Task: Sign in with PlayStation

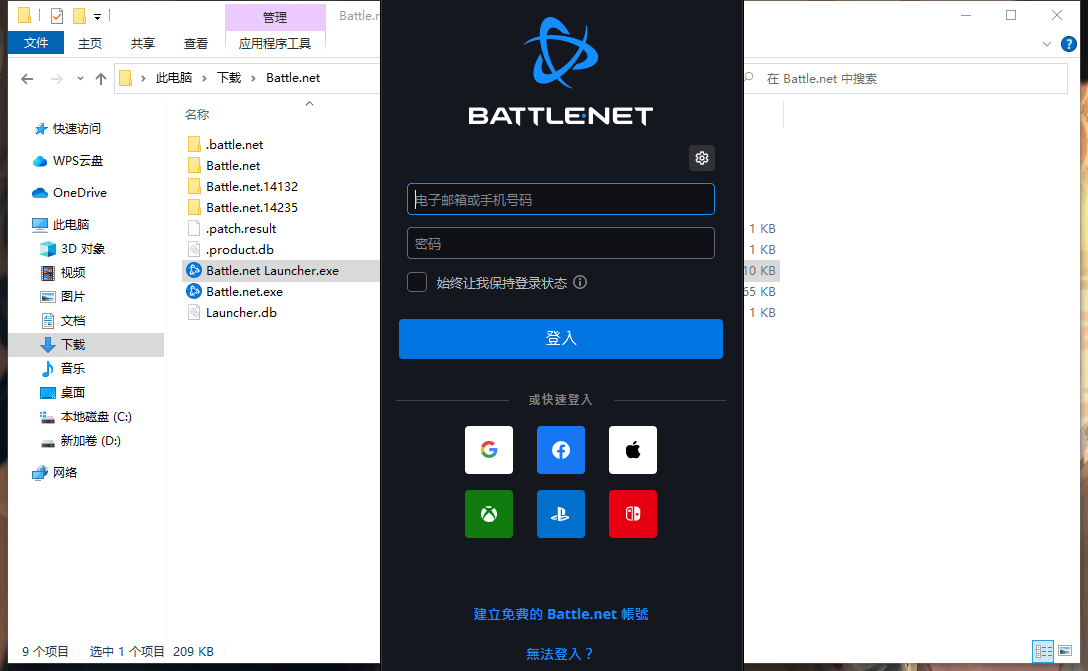Action: (561, 514)
